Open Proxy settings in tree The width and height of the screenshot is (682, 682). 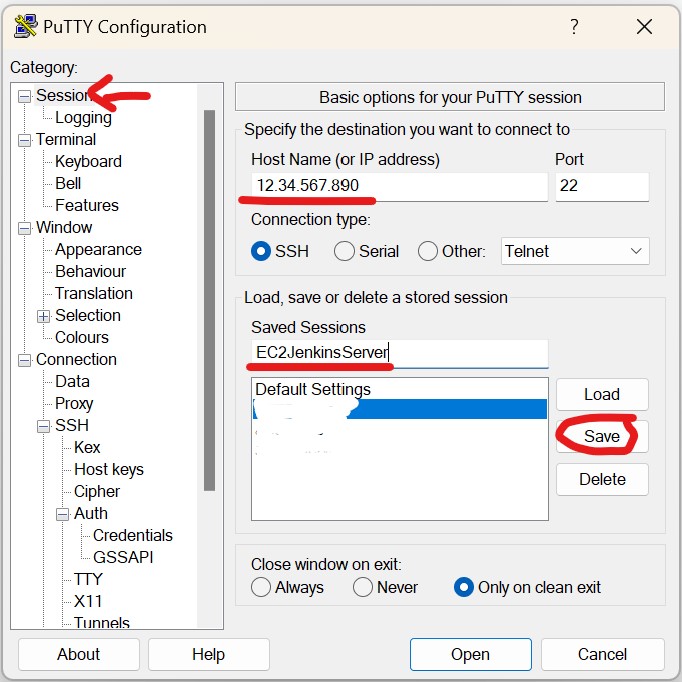tap(74, 404)
